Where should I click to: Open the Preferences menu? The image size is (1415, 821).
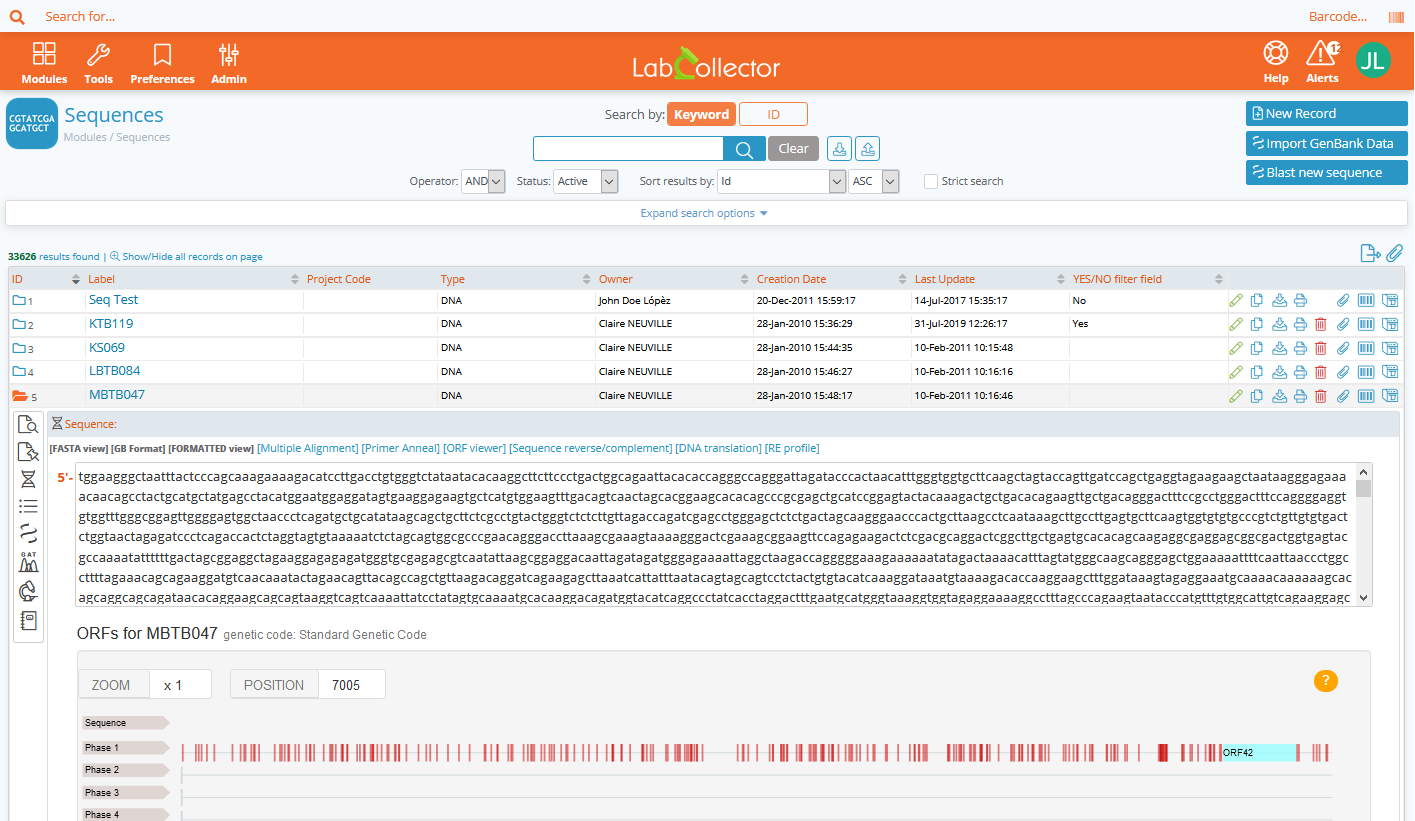tap(162, 63)
